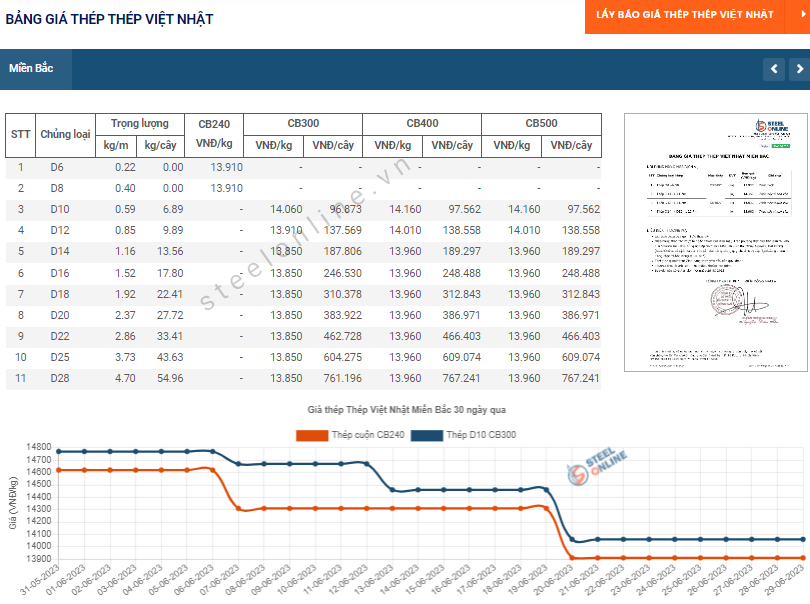810x604 pixels.
Task: Click value 604.275 in D25 row
Action: point(342,358)
